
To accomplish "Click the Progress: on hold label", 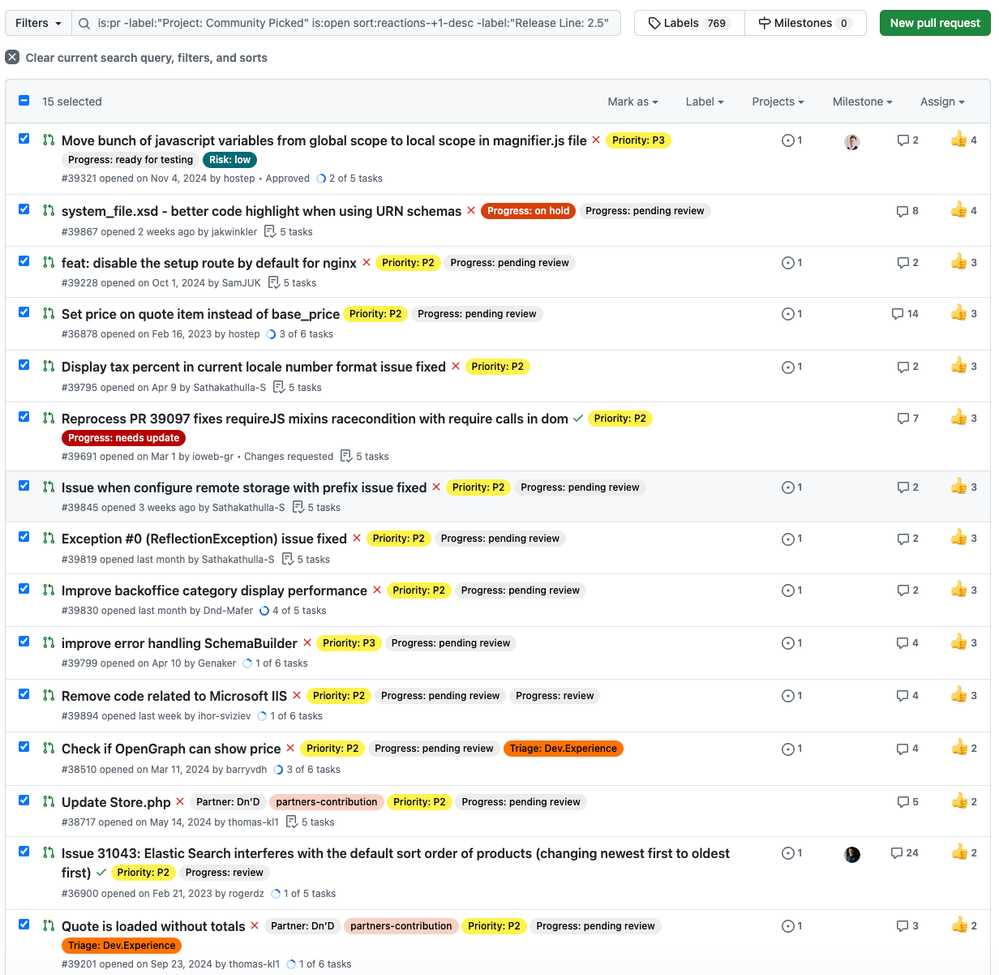I will [x=528, y=211].
